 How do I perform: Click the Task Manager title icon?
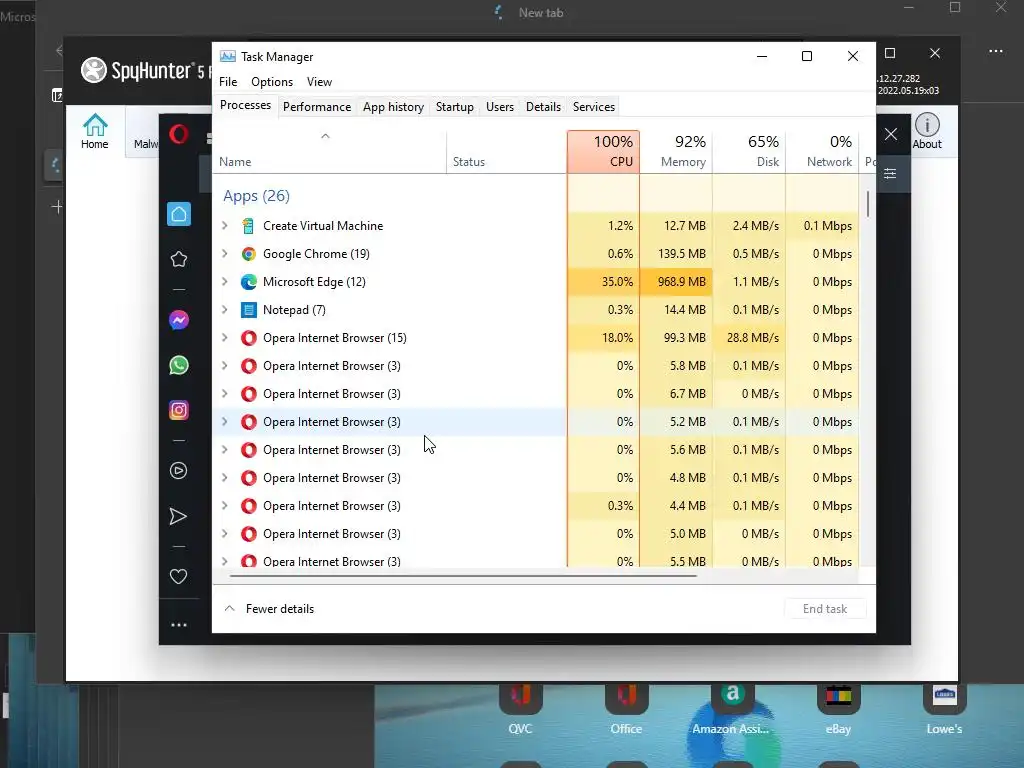227,57
